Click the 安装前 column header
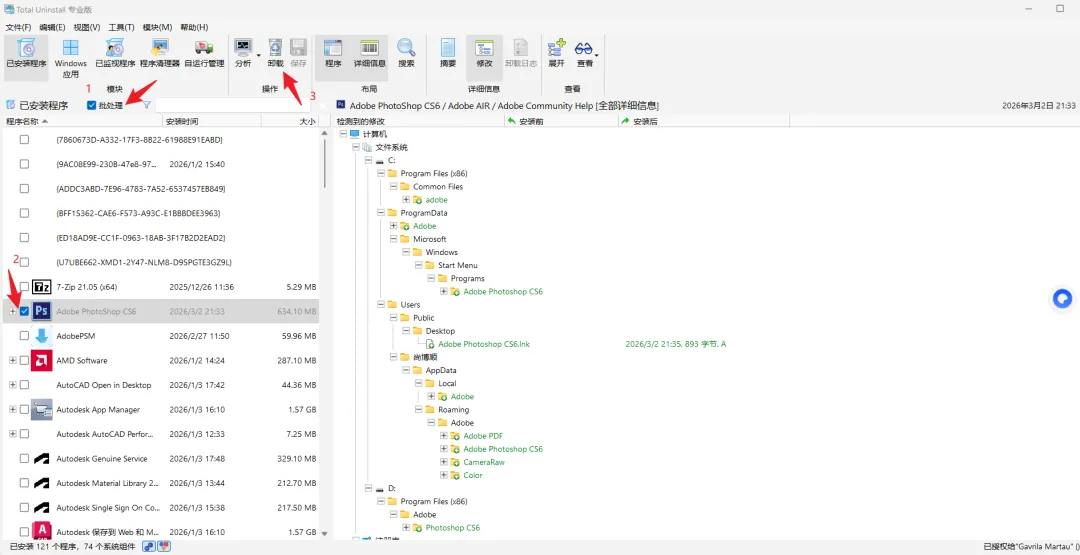Screen dimensions: 1080x555 (x=561, y=121)
